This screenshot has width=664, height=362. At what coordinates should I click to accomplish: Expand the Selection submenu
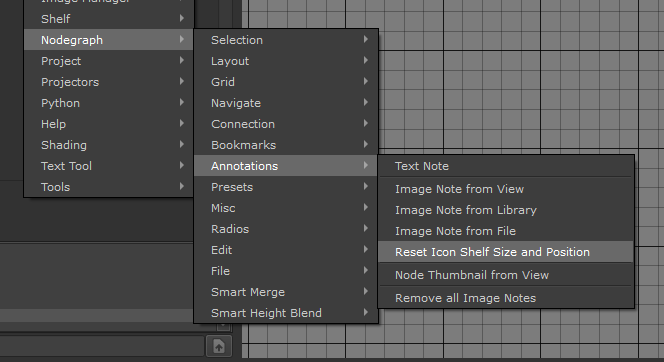286,40
